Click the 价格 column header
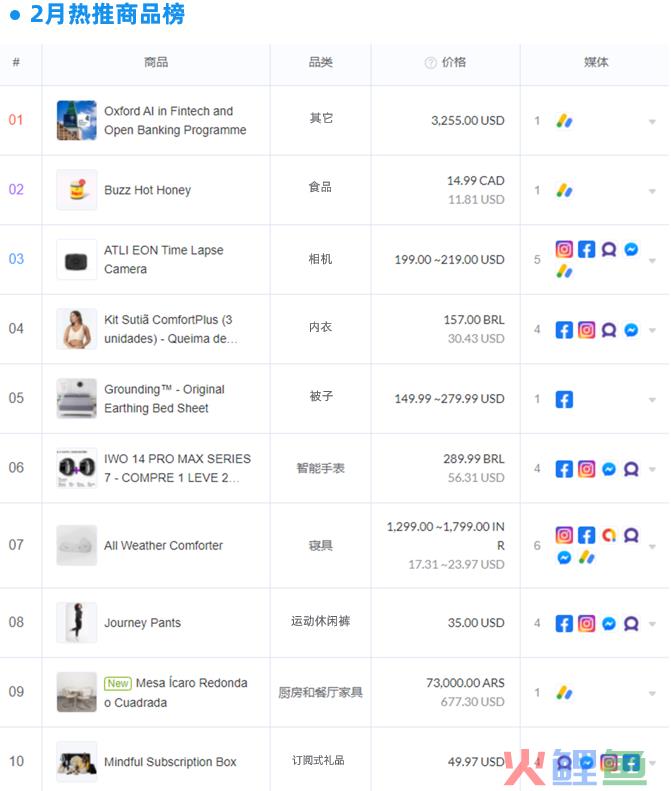 454,62
